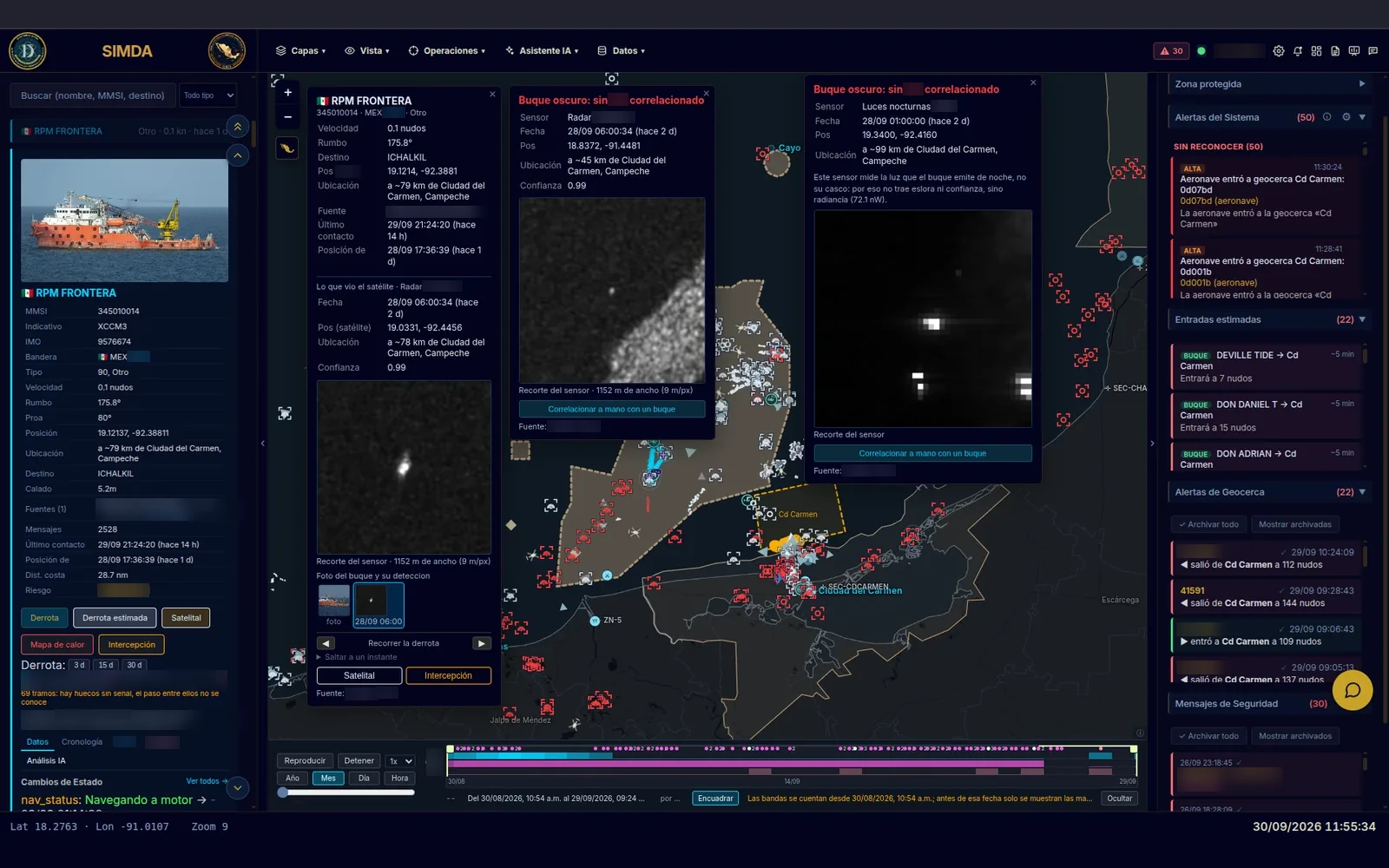Open the Ver todos link
The image size is (1389, 868).
pos(207,781)
